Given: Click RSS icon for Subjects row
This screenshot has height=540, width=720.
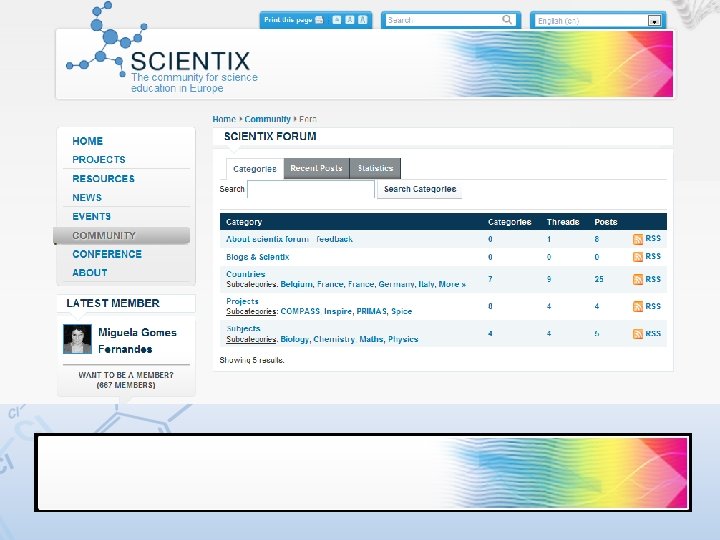Looking at the screenshot, I should point(638,334).
